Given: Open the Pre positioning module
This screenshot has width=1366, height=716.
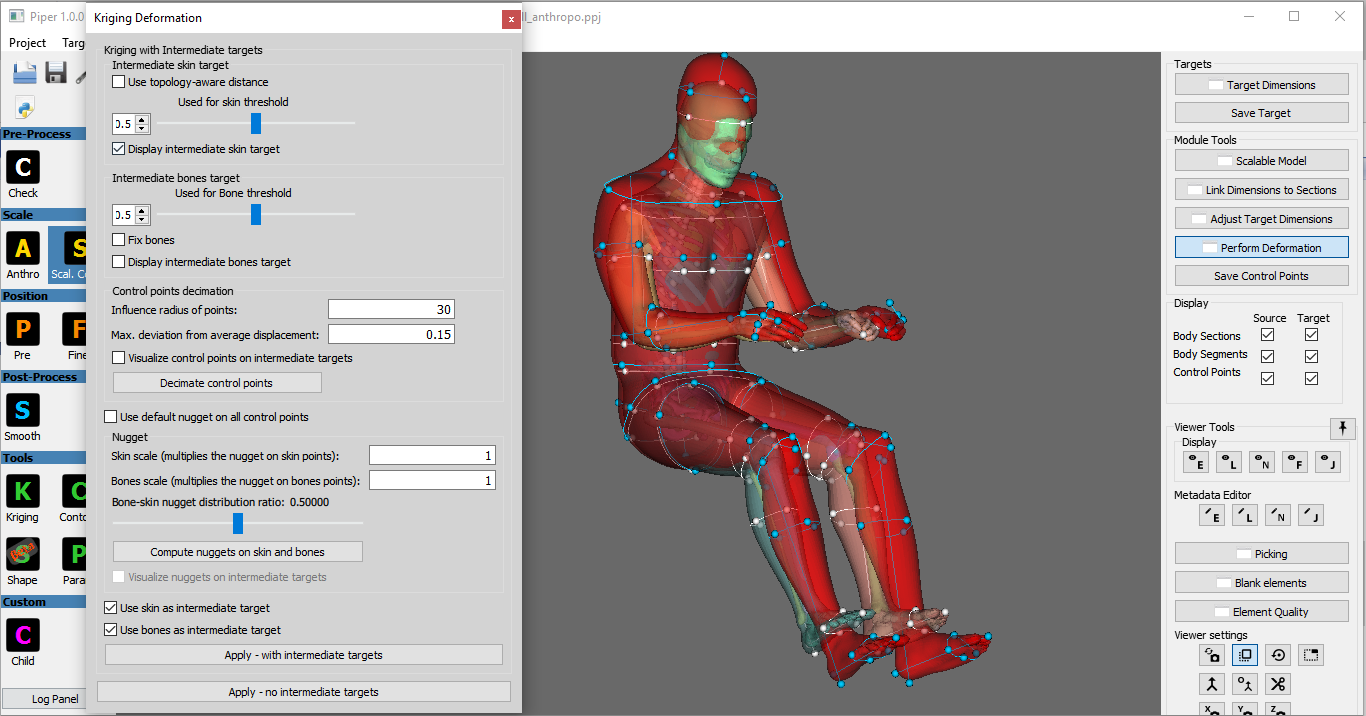Looking at the screenshot, I should pos(23,329).
